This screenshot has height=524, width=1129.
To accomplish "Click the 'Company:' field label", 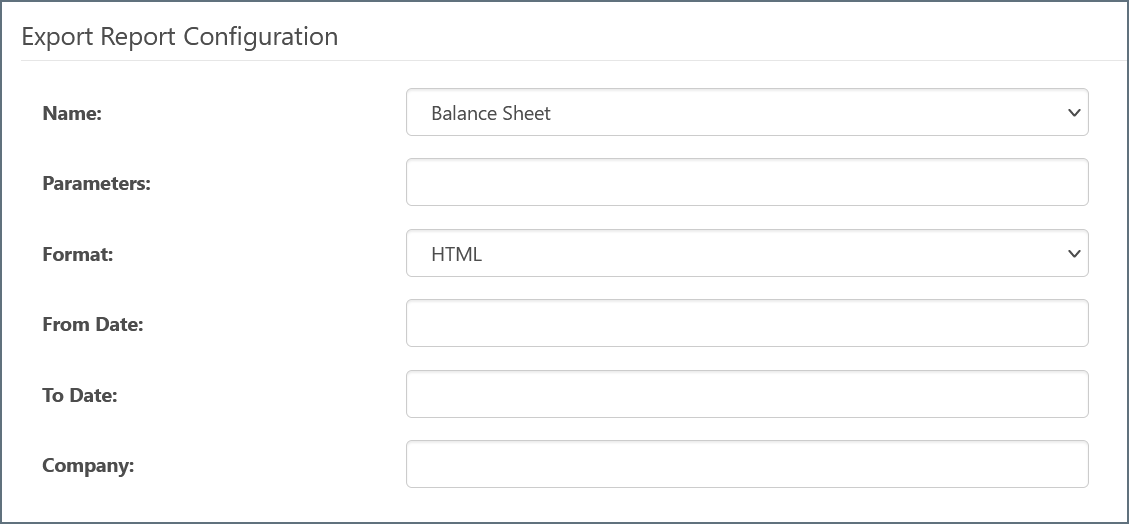I will coord(88,466).
